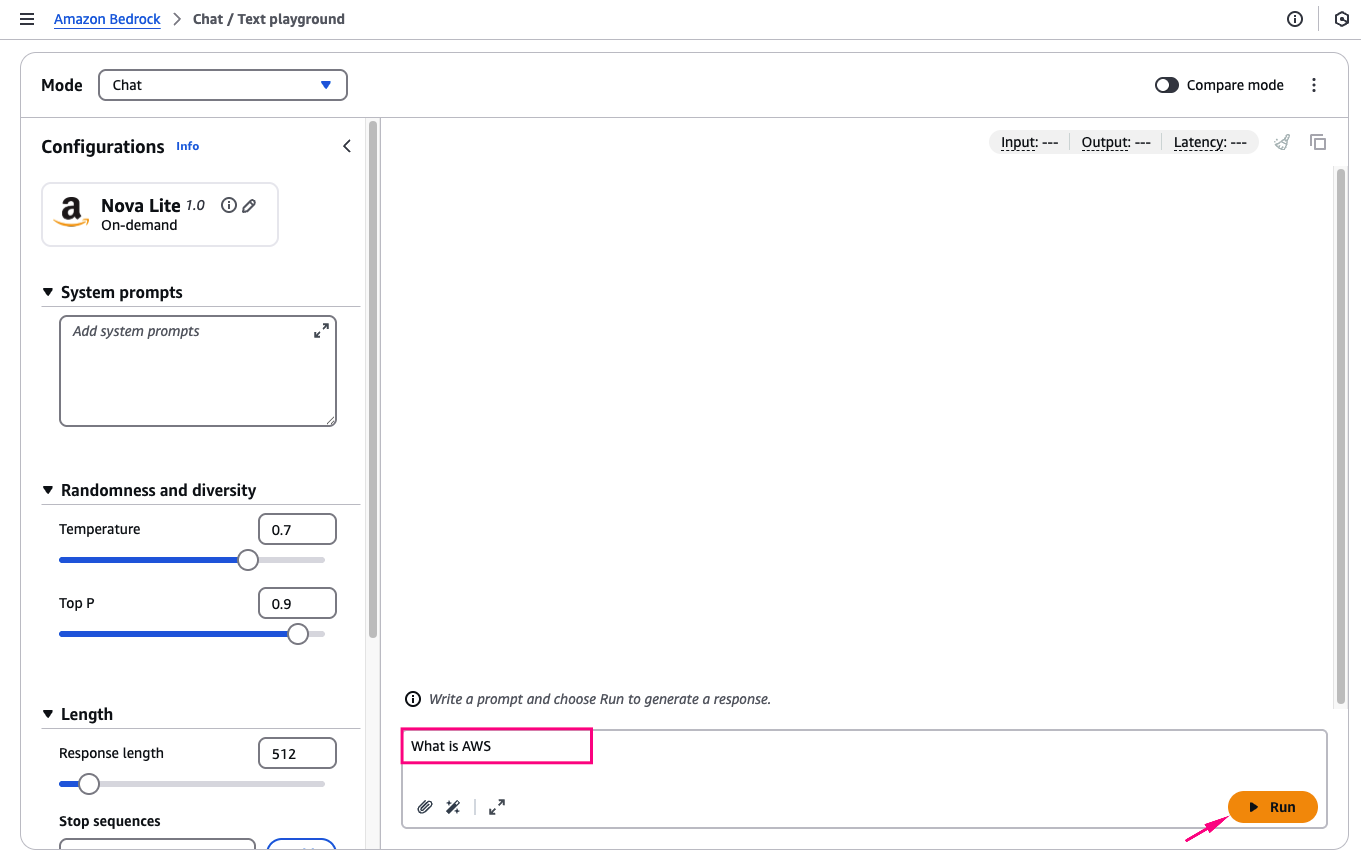This screenshot has height=860, width=1361.
Task: Click the copy icon above the chat area
Action: point(1318,142)
